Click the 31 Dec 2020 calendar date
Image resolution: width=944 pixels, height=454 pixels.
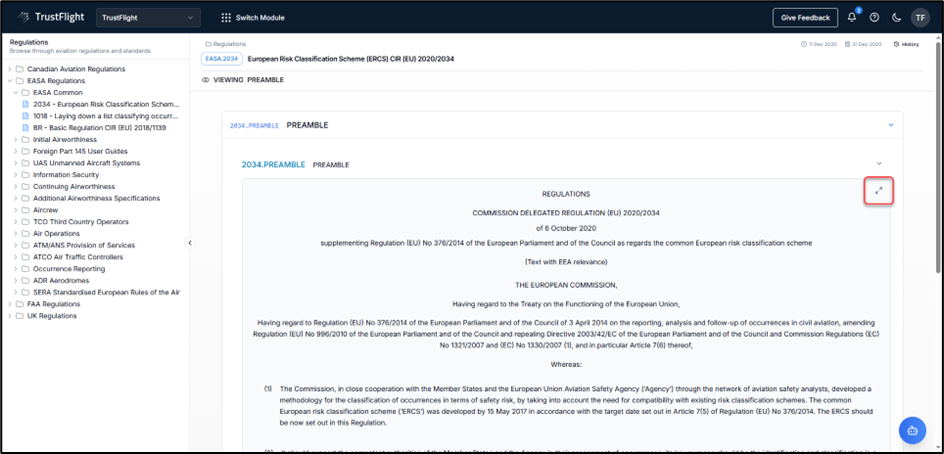click(863, 44)
